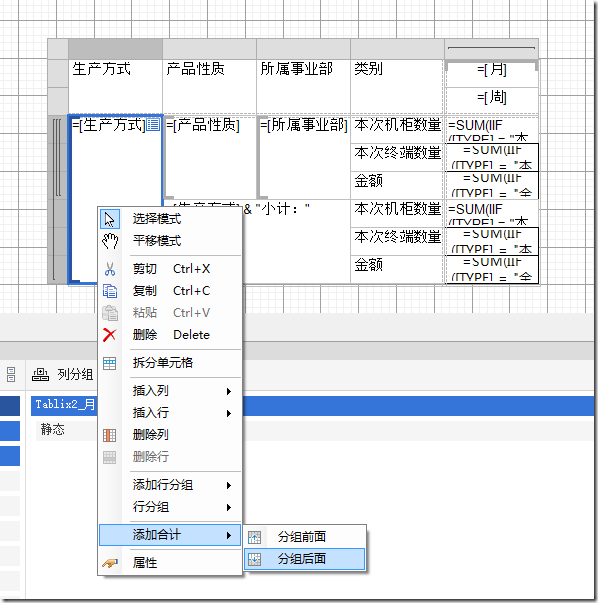Click the 列分组 pane label
This screenshot has width=598, height=603.
(75, 374)
